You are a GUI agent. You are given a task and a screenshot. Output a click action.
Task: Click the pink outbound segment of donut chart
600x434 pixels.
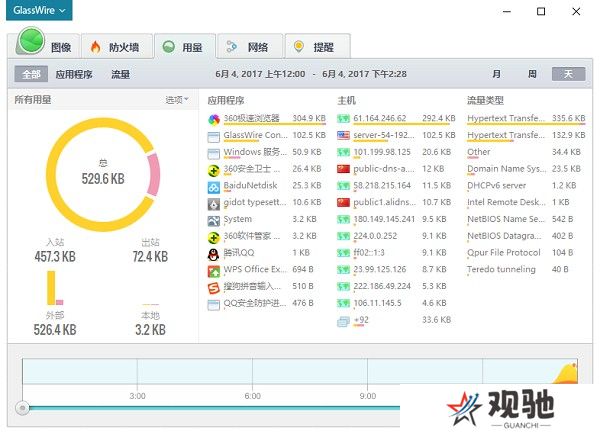tap(153, 175)
